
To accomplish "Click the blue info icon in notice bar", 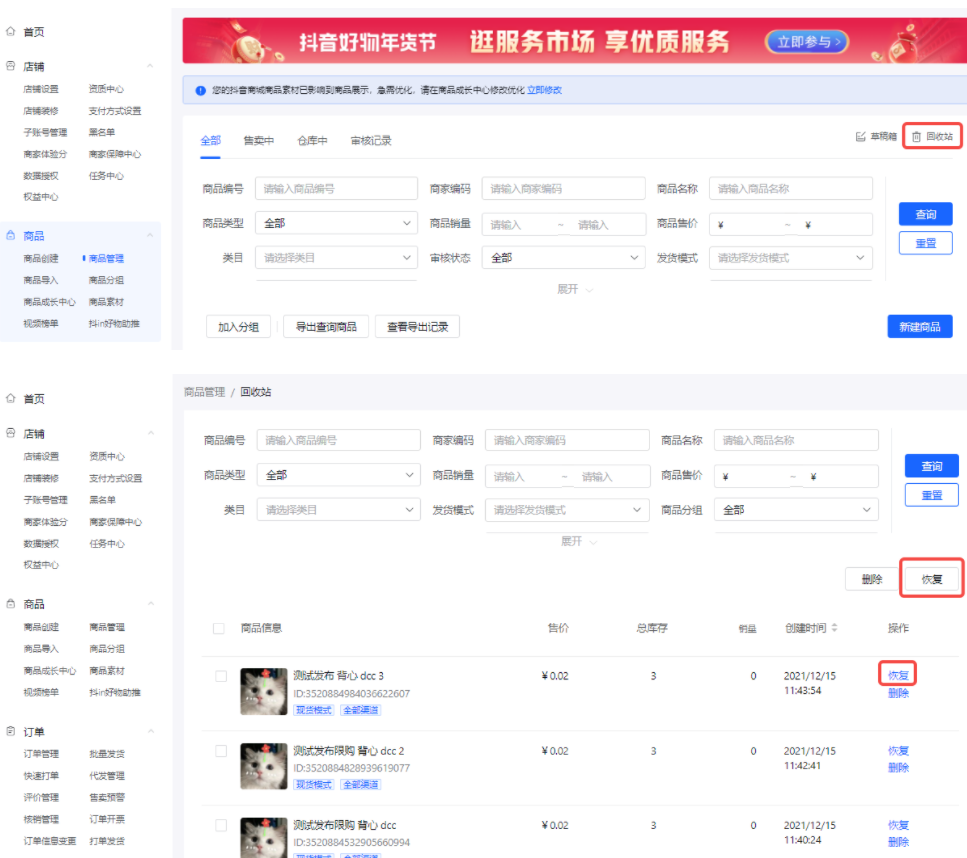I will tap(201, 90).
